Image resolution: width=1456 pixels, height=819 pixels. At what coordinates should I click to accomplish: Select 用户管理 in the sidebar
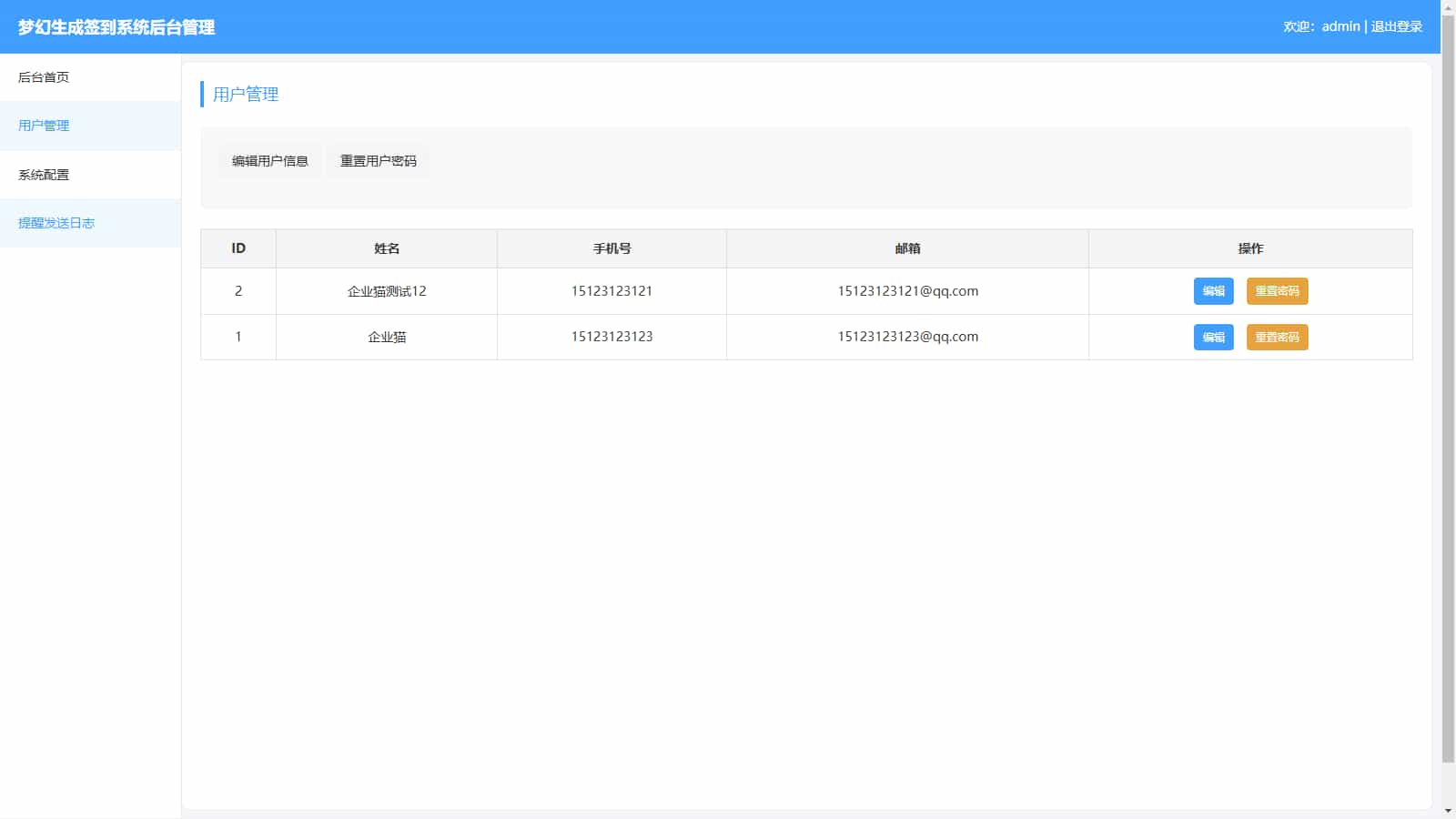(x=44, y=126)
